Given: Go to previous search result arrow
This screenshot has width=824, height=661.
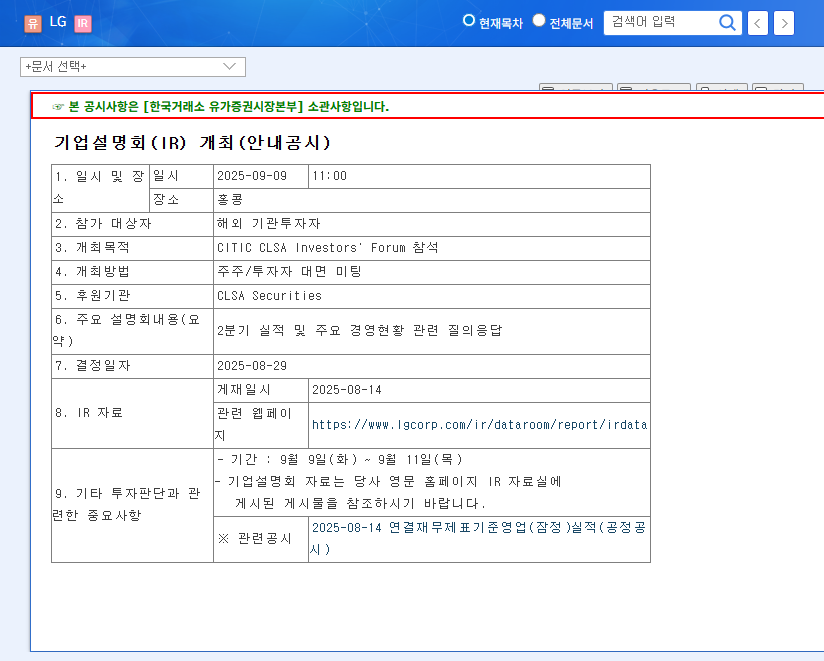Looking at the screenshot, I should (757, 23).
